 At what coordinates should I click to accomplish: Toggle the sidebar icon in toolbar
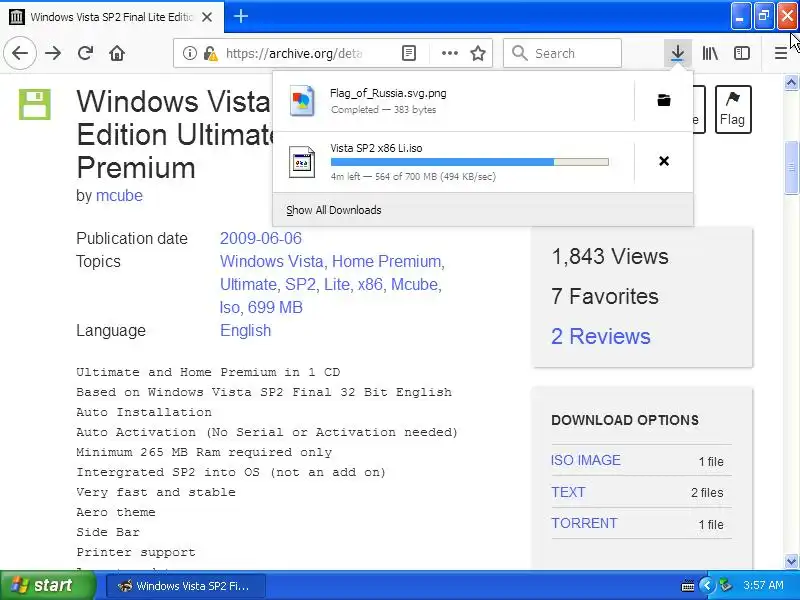(x=741, y=53)
